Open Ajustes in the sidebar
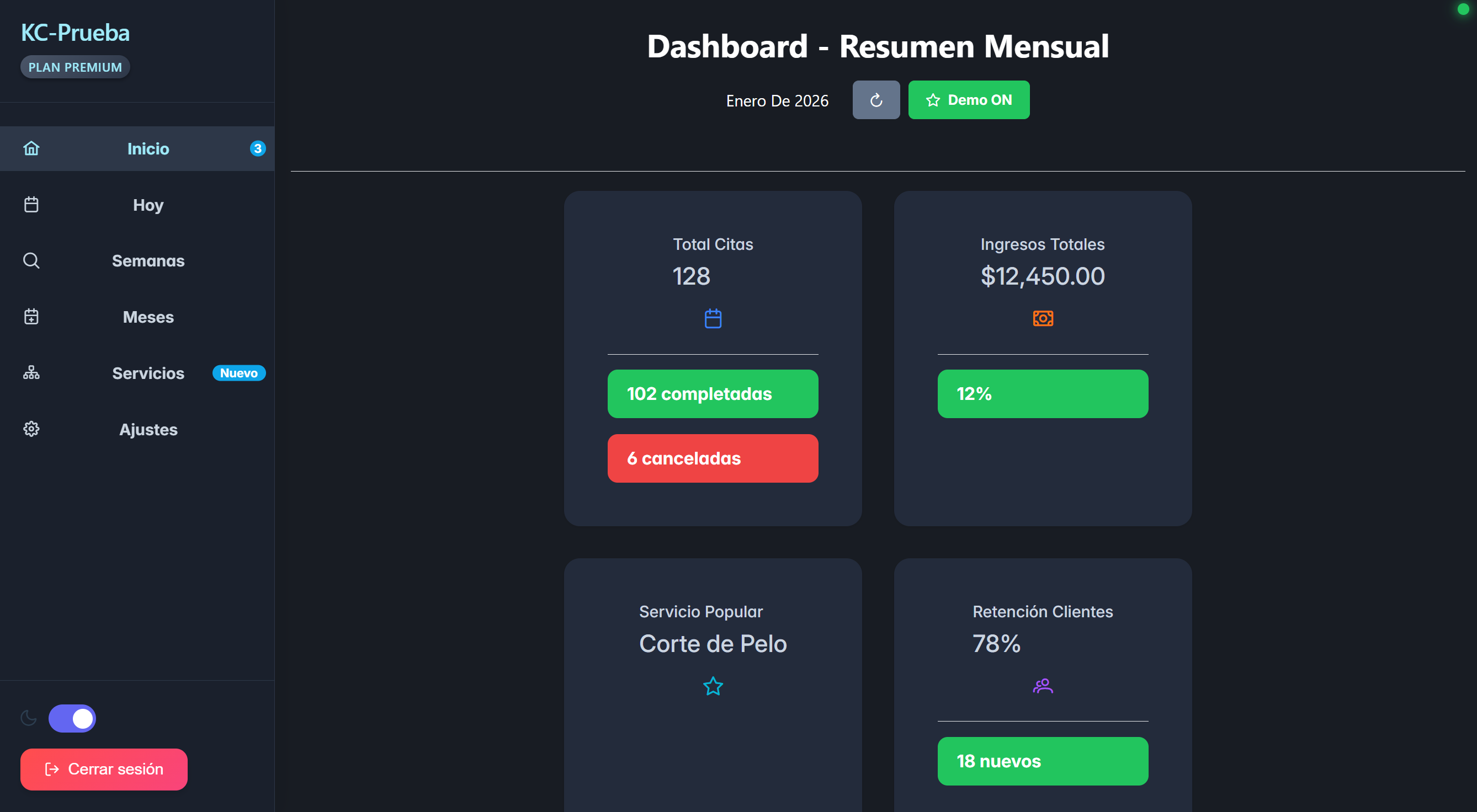 click(x=148, y=429)
